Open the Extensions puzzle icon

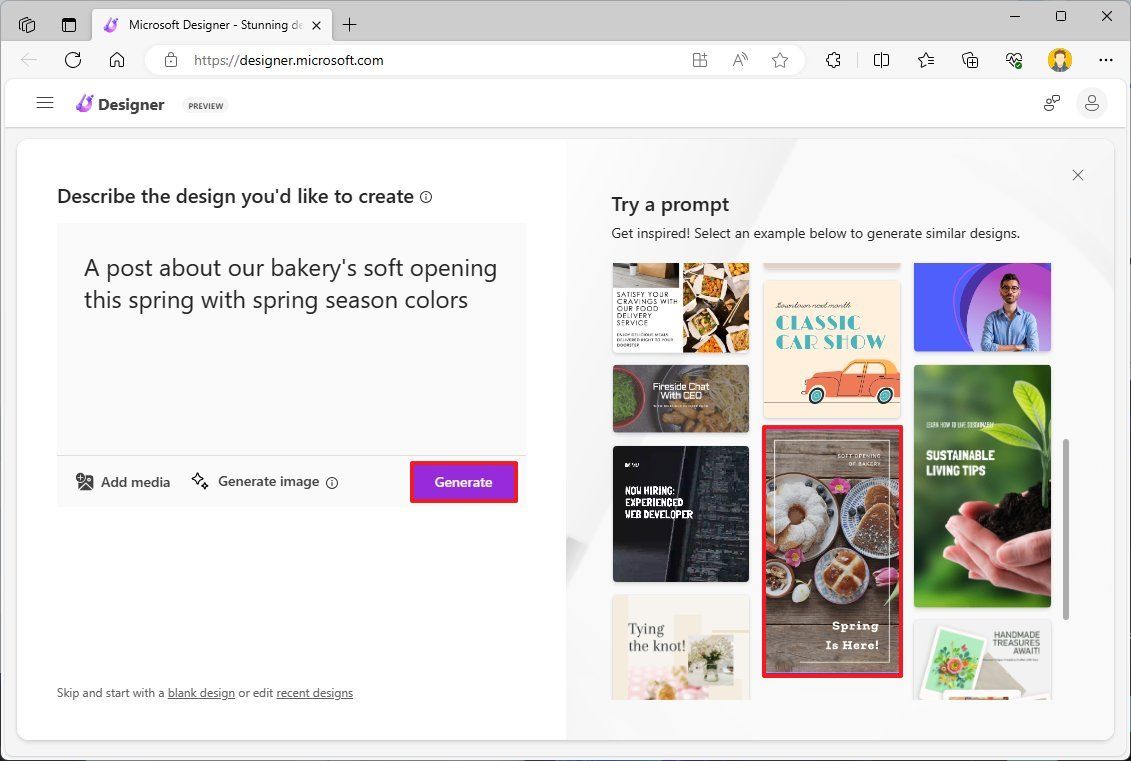click(x=833, y=60)
